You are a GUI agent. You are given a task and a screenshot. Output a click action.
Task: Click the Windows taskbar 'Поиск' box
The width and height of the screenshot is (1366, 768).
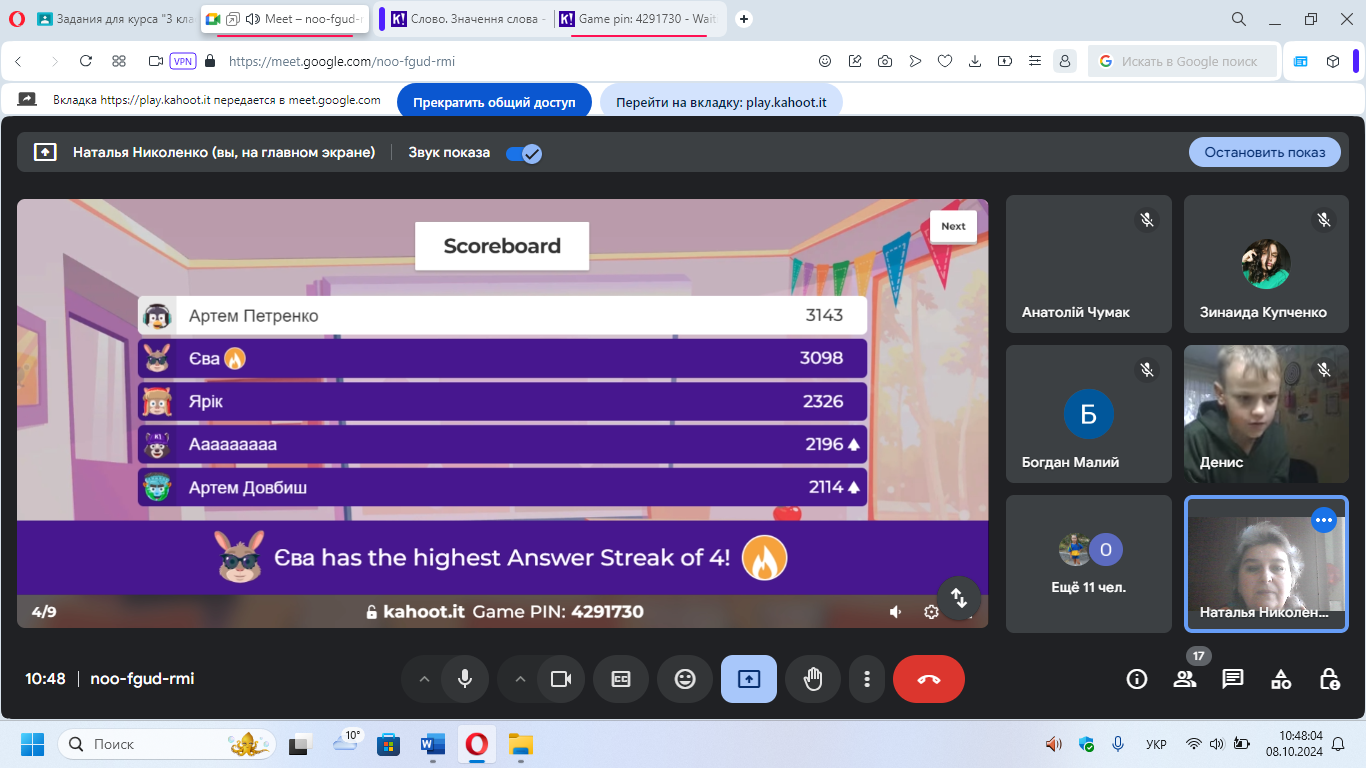pos(166,744)
